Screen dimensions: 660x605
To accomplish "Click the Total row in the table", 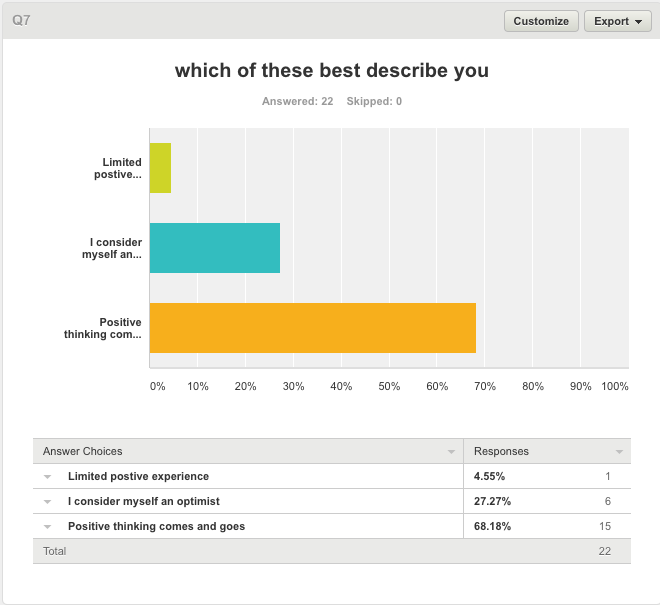I will pos(54,551).
